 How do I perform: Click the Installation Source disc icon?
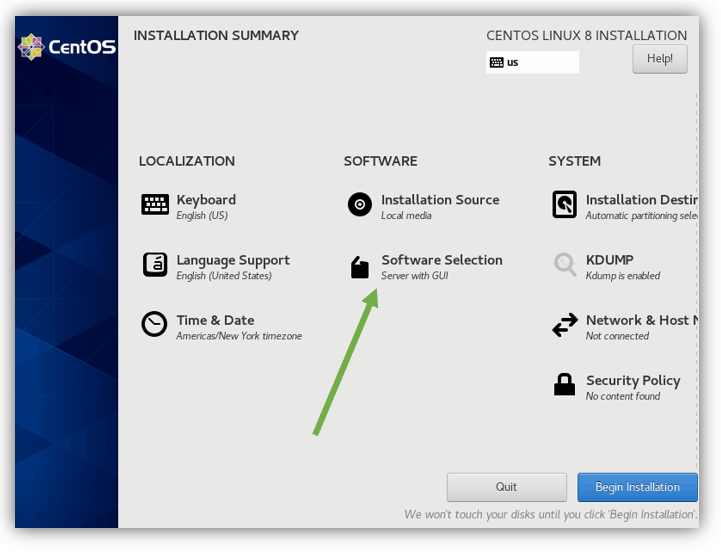pos(360,205)
